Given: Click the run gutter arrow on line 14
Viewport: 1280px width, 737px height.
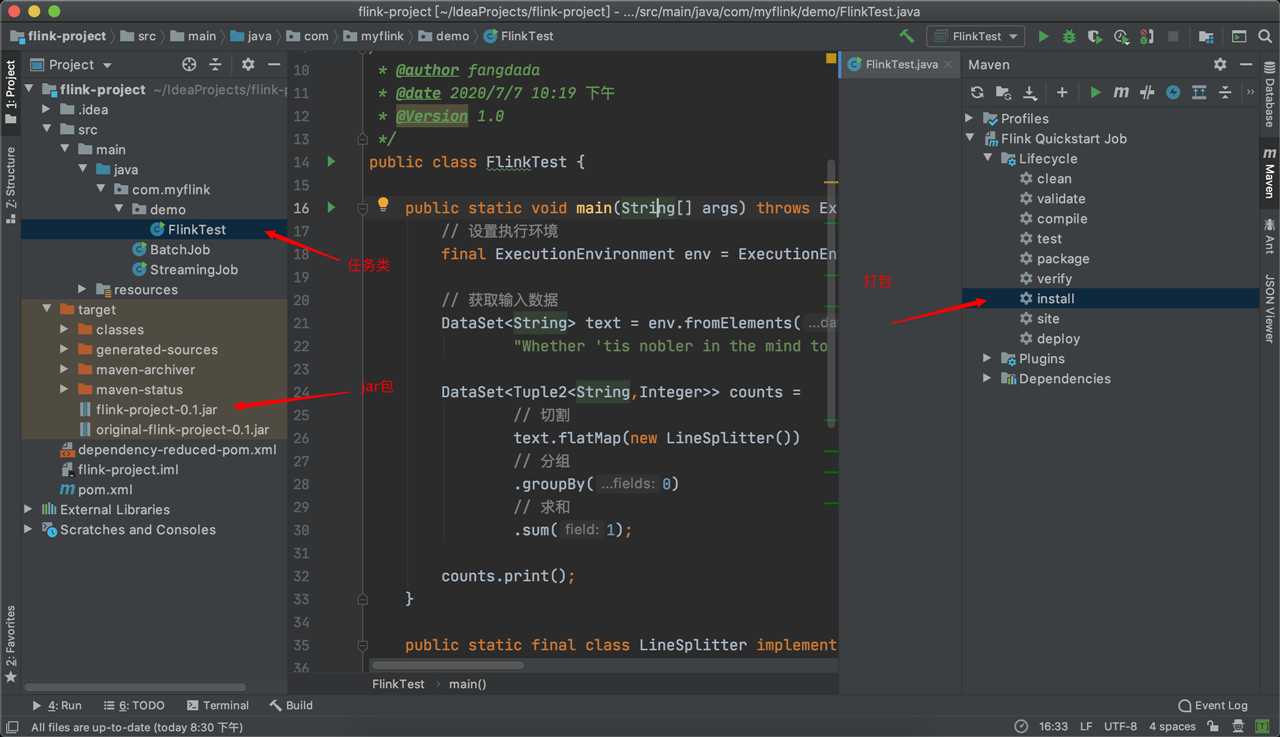Looking at the screenshot, I should pos(331,161).
